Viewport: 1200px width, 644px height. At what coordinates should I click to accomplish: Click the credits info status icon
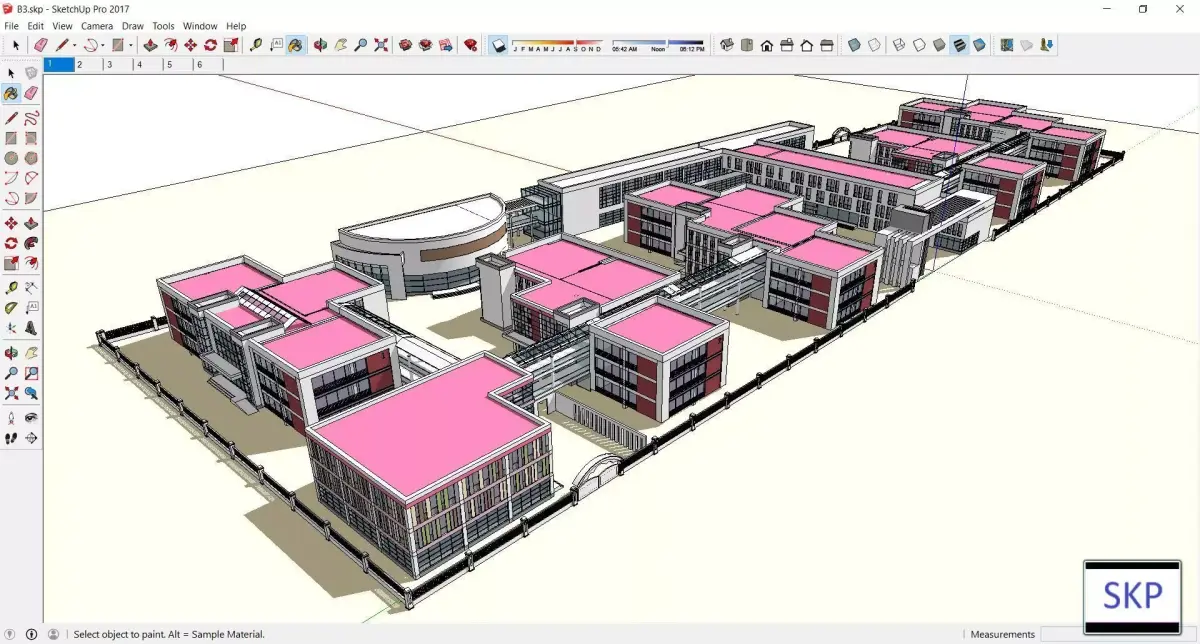[x=32, y=634]
